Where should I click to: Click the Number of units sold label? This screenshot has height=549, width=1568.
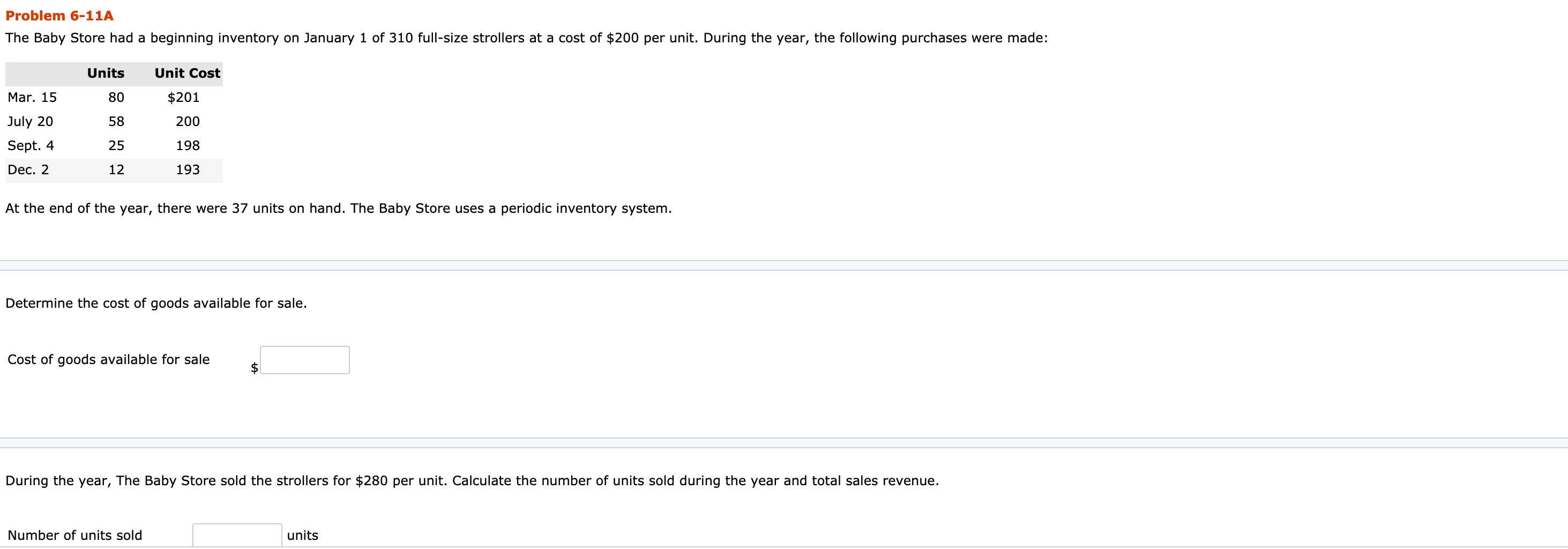74,535
